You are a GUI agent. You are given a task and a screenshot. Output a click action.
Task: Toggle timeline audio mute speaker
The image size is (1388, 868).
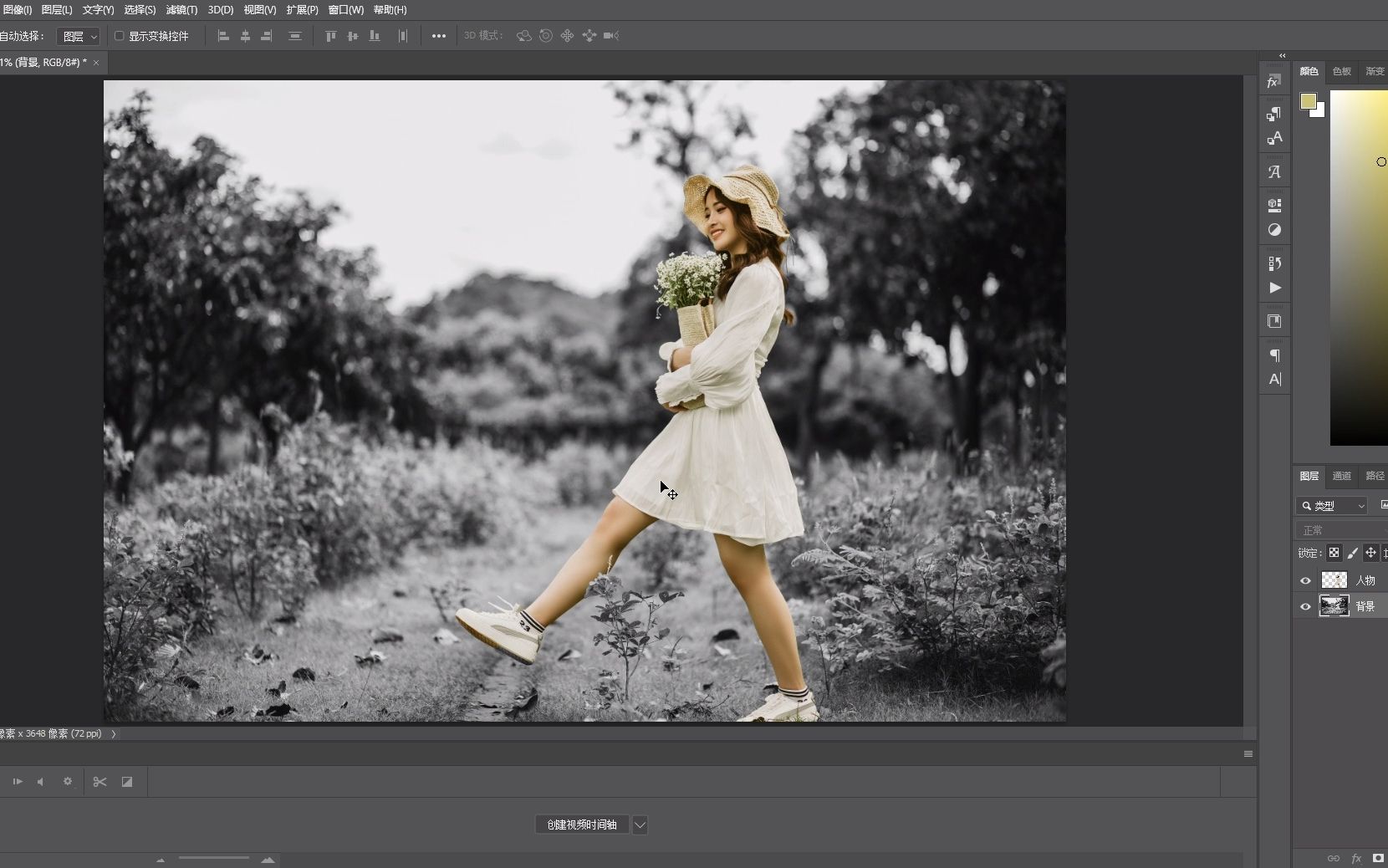(40, 782)
